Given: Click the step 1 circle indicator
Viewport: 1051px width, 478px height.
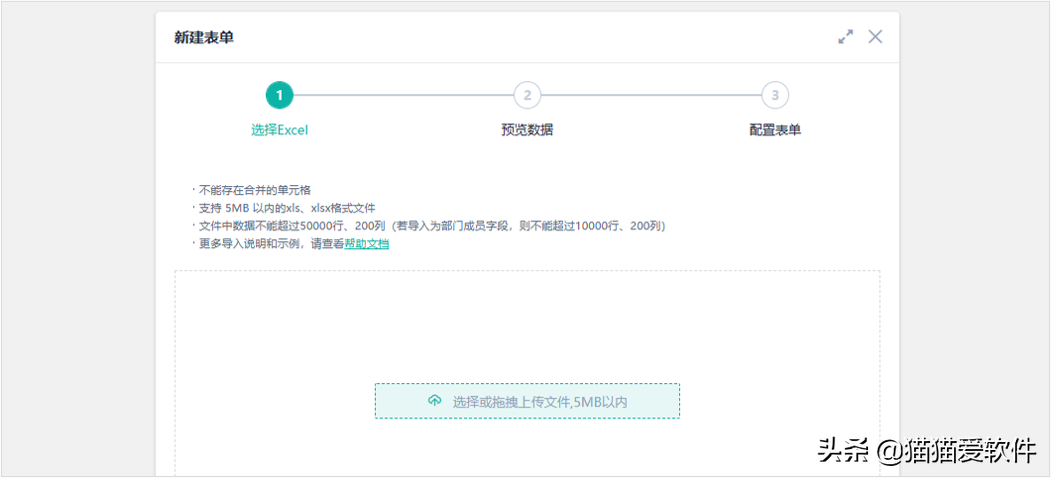Looking at the screenshot, I should 279,95.
